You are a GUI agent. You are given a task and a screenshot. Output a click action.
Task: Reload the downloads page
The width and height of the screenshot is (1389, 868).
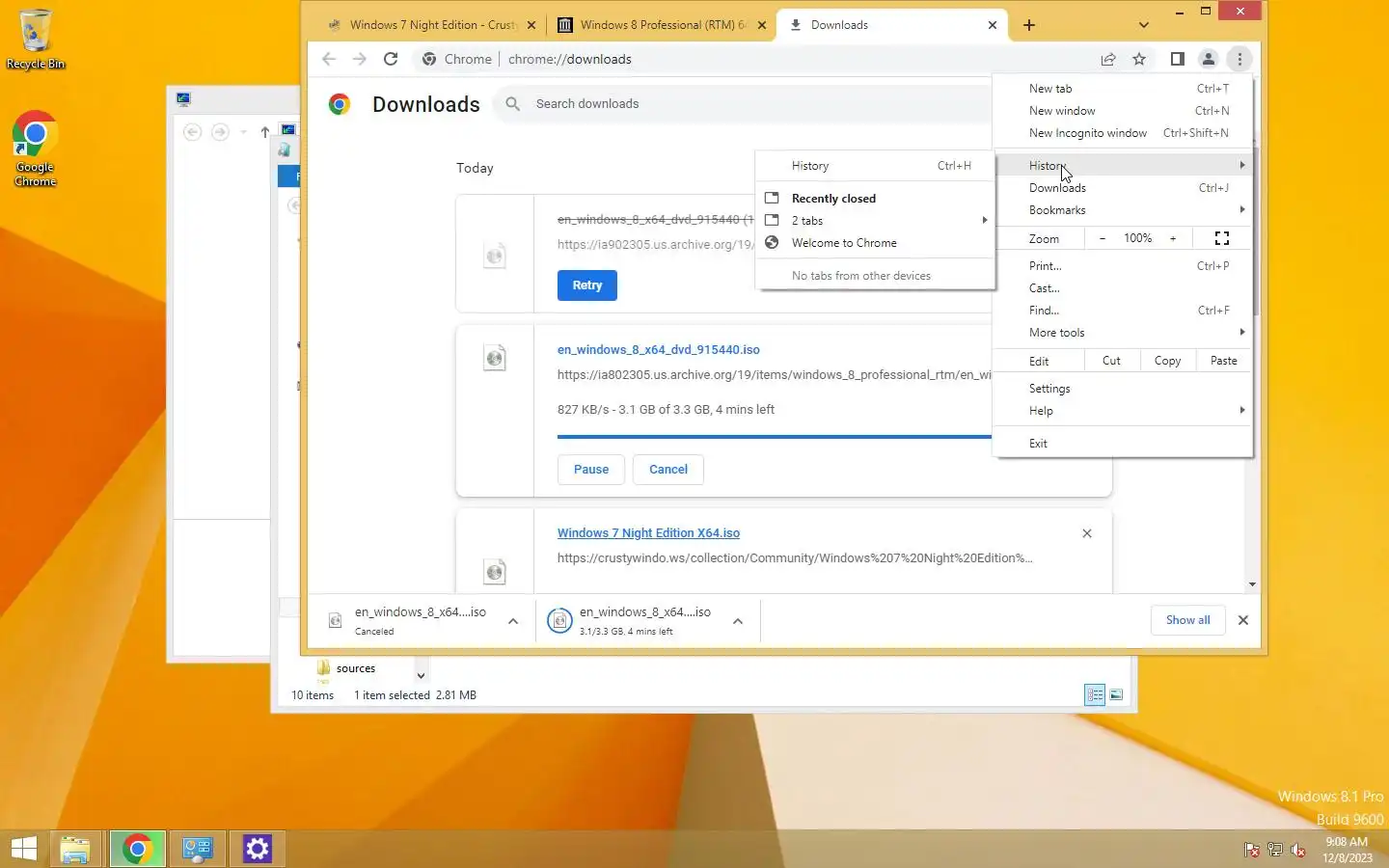click(391, 59)
